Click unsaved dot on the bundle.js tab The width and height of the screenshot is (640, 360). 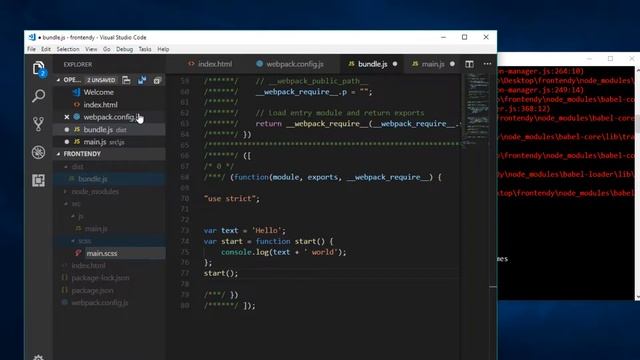pyautogui.click(x=395, y=64)
